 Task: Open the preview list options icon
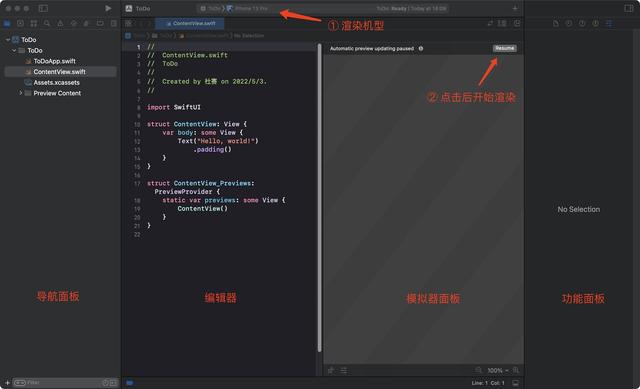[344, 370]
